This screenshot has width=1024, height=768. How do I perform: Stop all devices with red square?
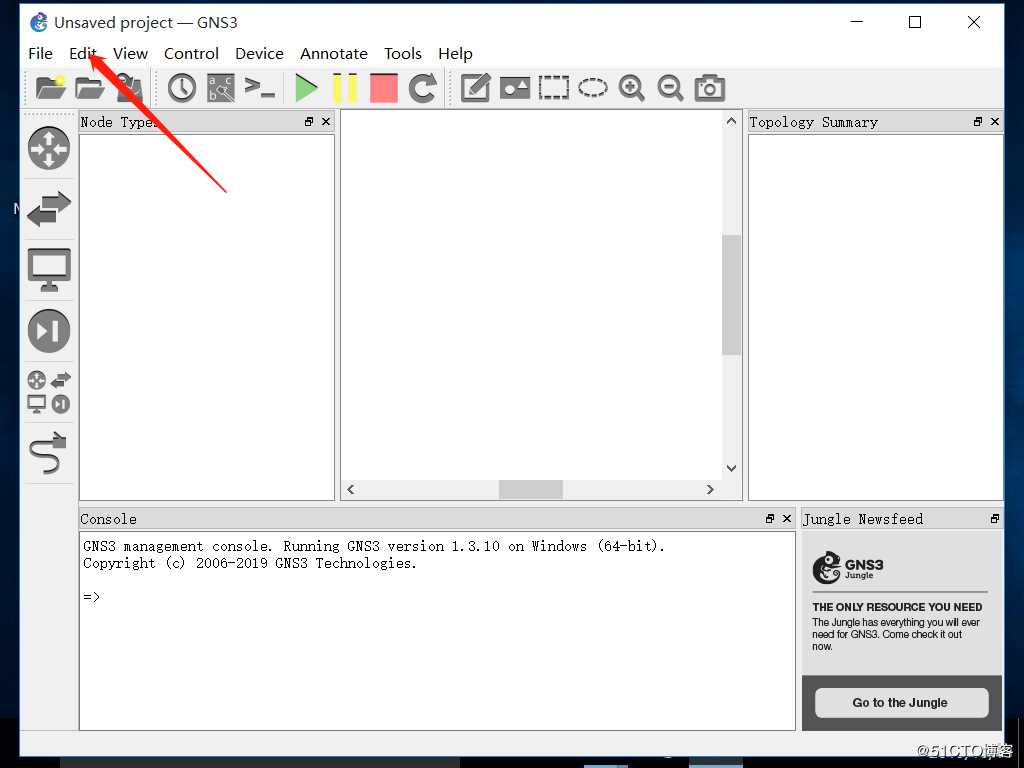point(384,88)
